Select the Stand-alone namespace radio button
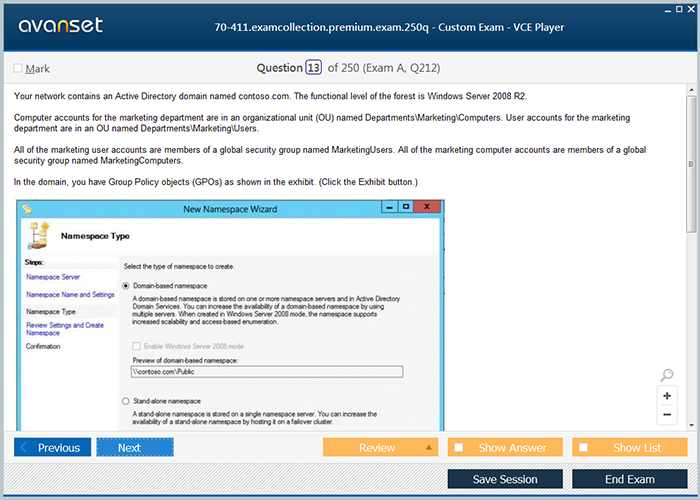Viewport: 700px width, 500px height. pyautogui.click(x=125, y=401)
